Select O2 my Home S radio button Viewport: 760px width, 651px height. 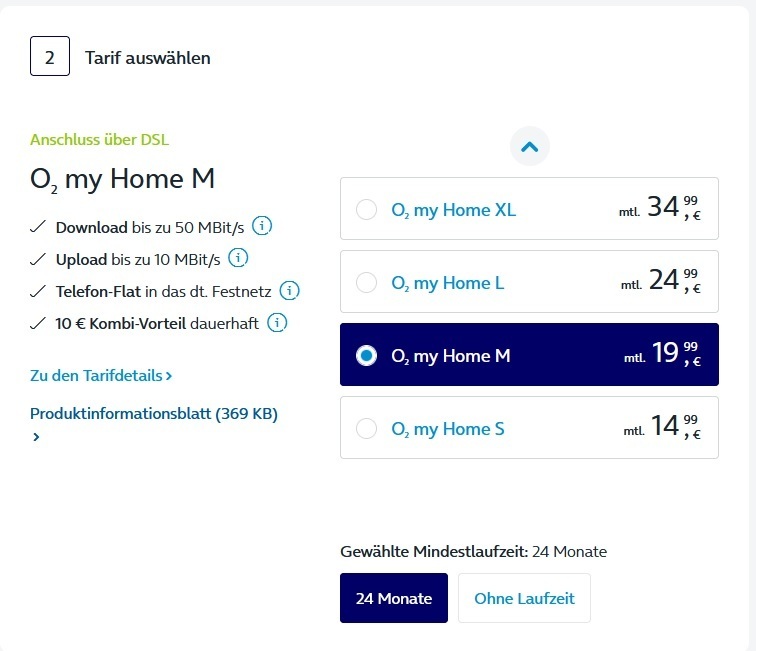tap(366, 429)
